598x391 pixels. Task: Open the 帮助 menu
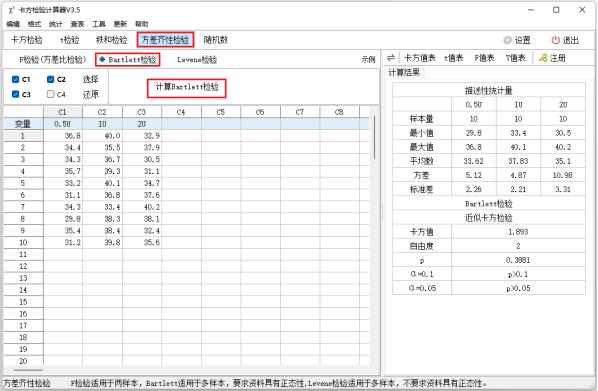point(141,24)
